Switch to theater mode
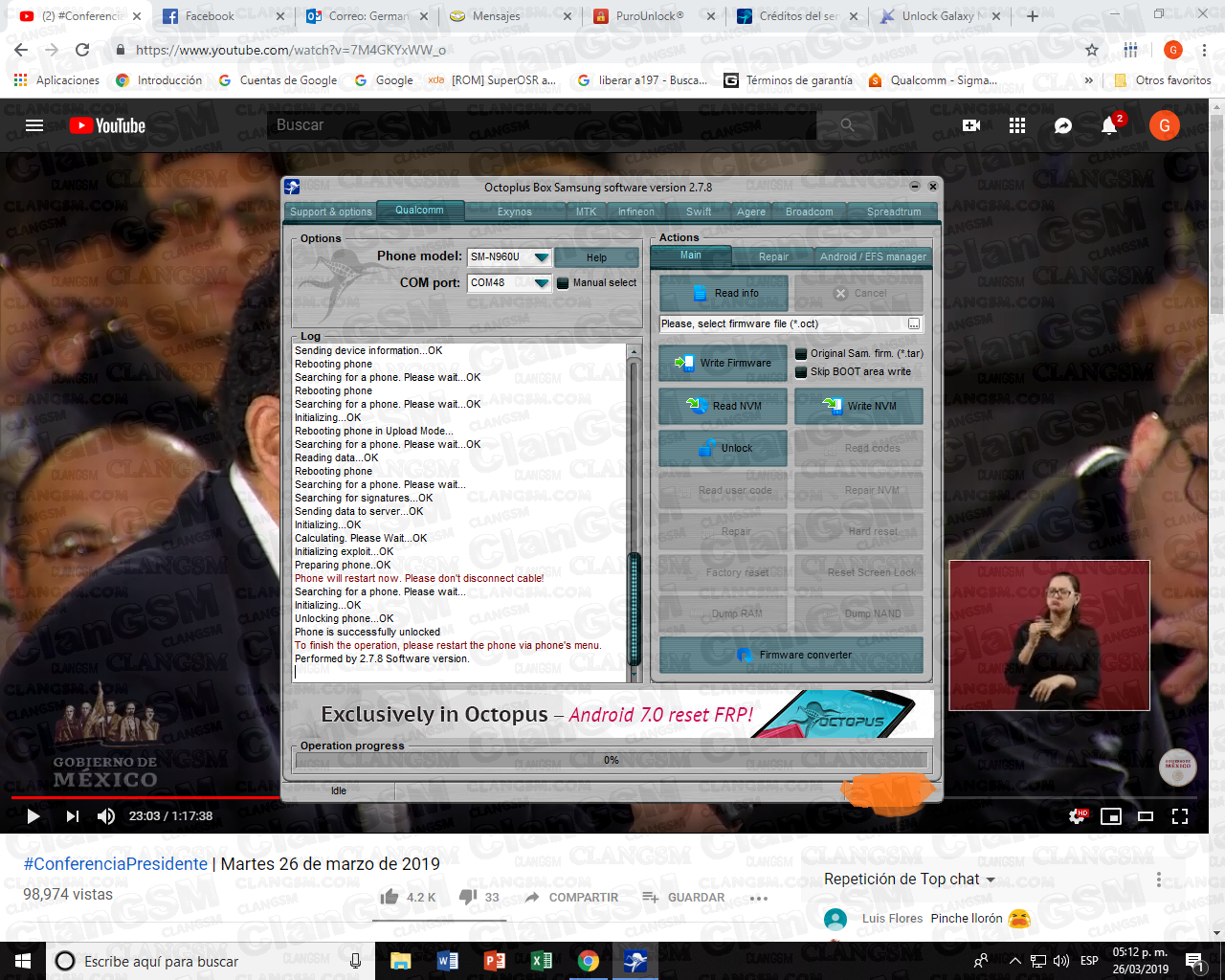Image resolution: width=1225 pixels, height=980 pixels. (1146, 816)
